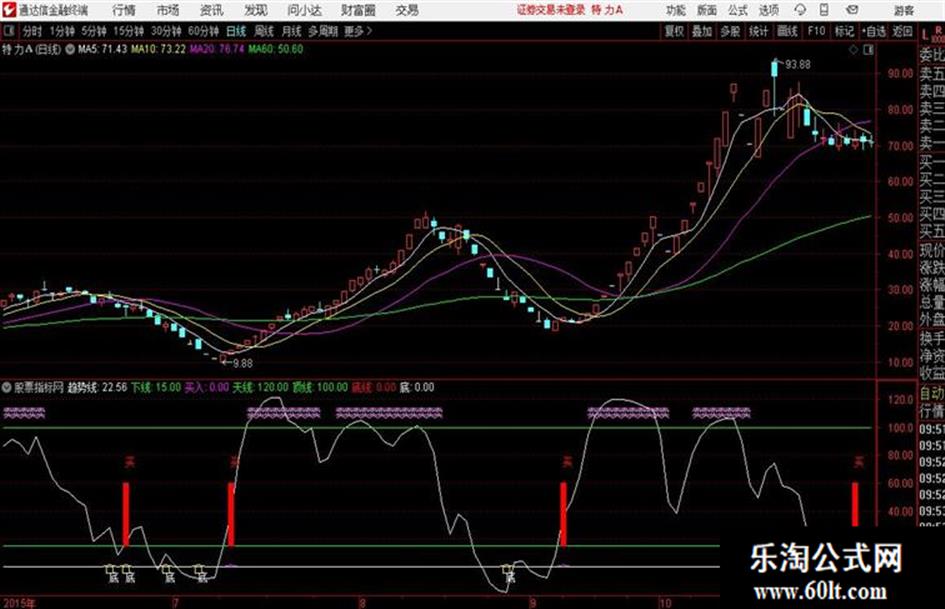Click the customer service headset icon
This screenshot has height=609, width=945.
(x=800, y=10)
